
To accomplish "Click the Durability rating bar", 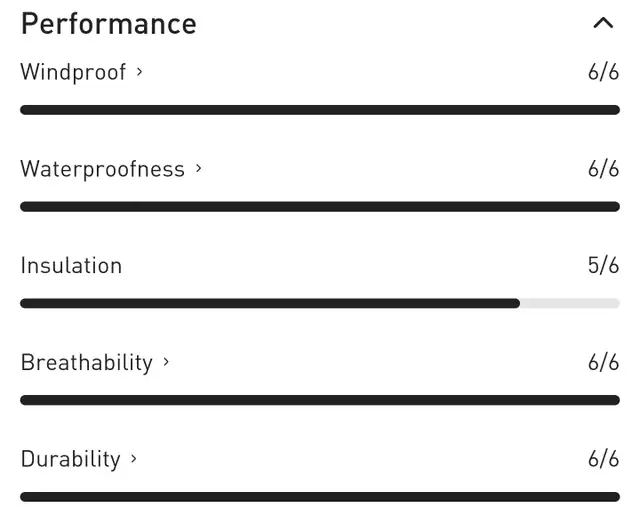I will [x=320, y=497].
